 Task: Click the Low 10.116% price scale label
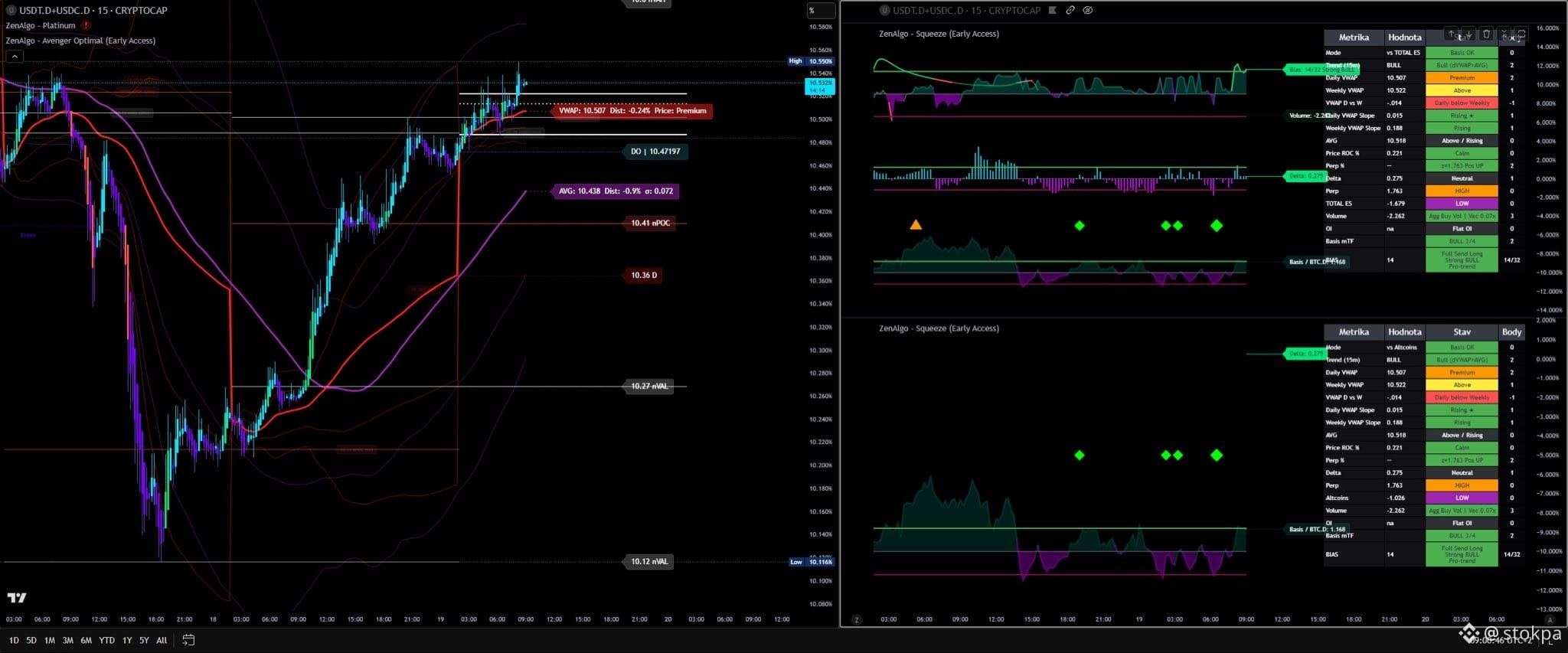pyautogui.click(x=812, y=562)
